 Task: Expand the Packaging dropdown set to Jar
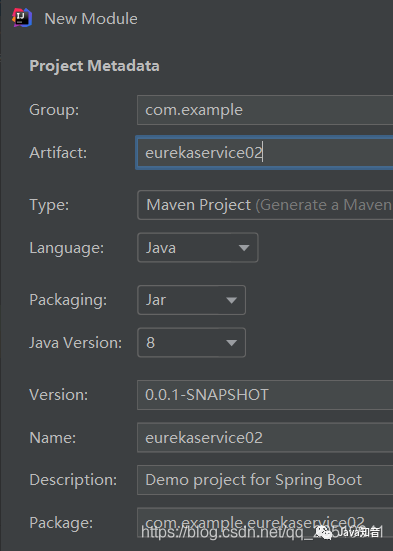click(191, 300)
